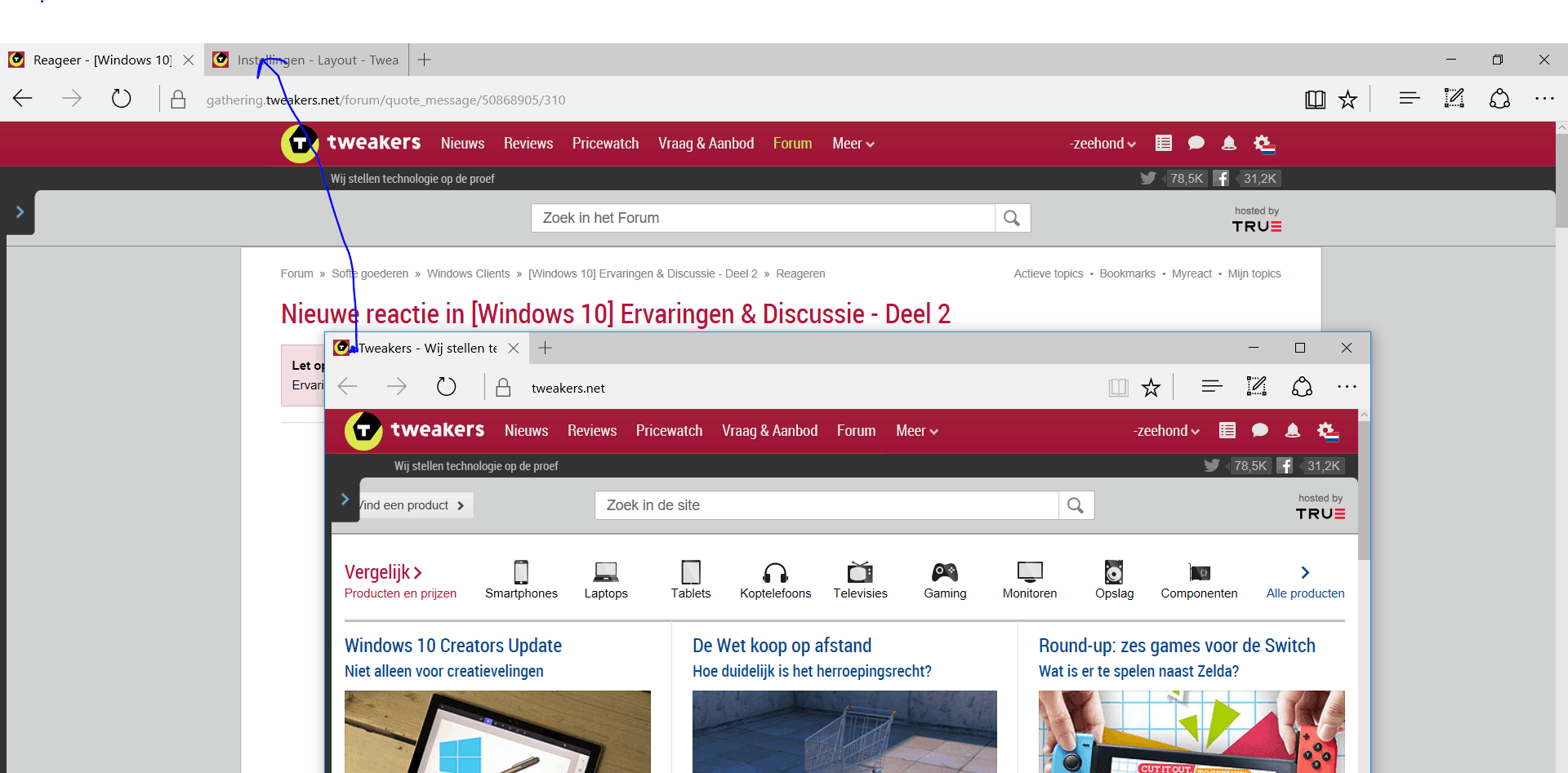Open messages icon in front window header
The image size is (1568, 773).
[1260, 431]
